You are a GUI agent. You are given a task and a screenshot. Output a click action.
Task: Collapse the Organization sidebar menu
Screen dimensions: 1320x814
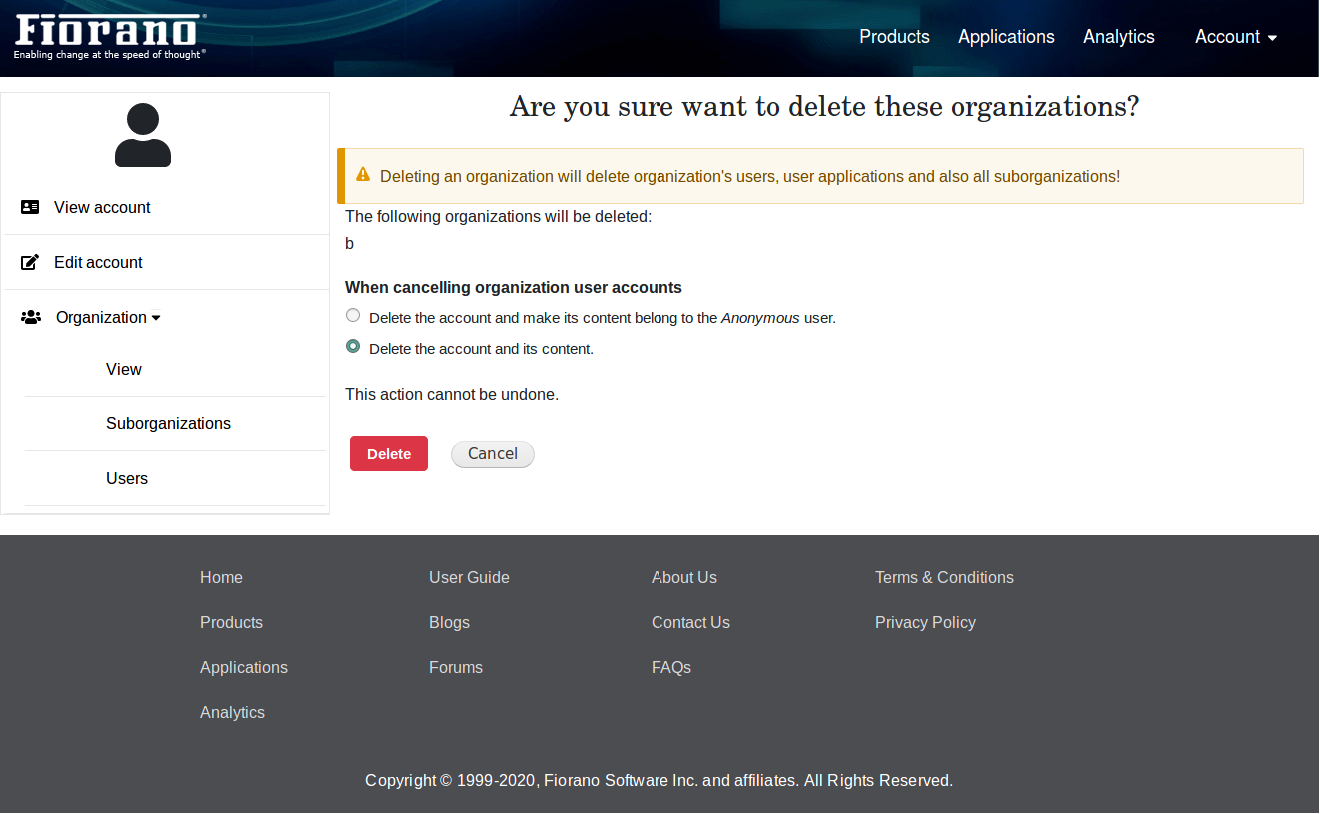coord(108,318)
